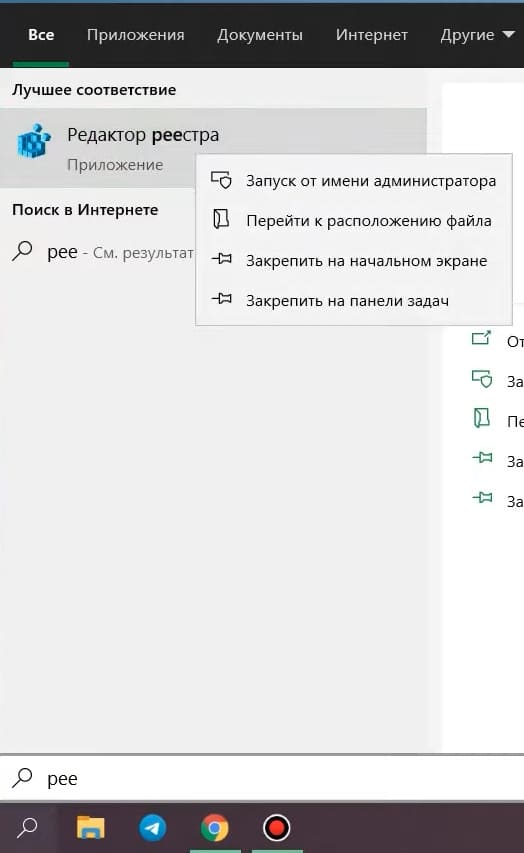Click the open icon in right panel
524x853 pixels.
(x=482, y=338)
